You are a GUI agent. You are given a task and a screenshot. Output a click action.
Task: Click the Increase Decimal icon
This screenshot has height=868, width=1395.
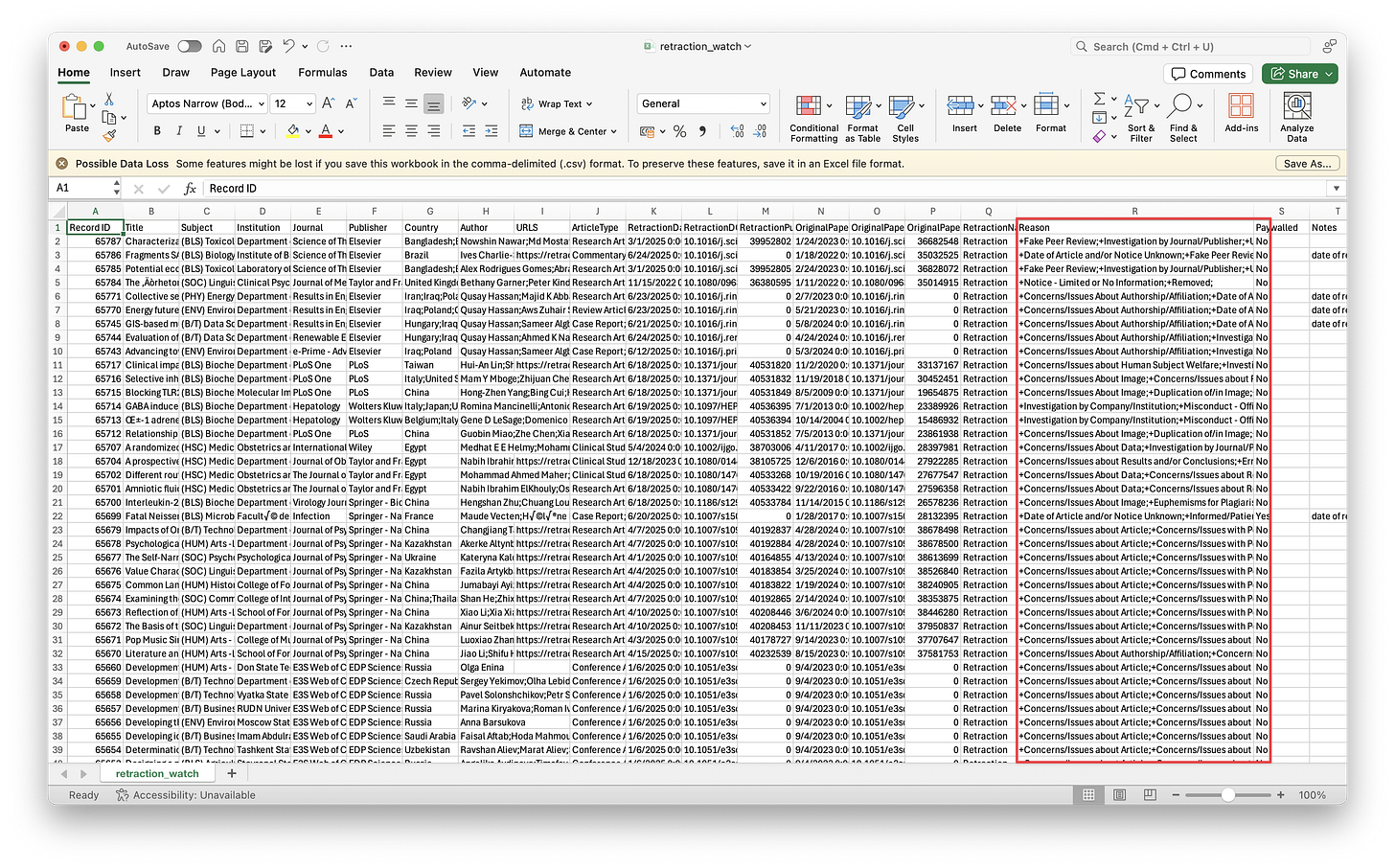[x=737, y=131]
